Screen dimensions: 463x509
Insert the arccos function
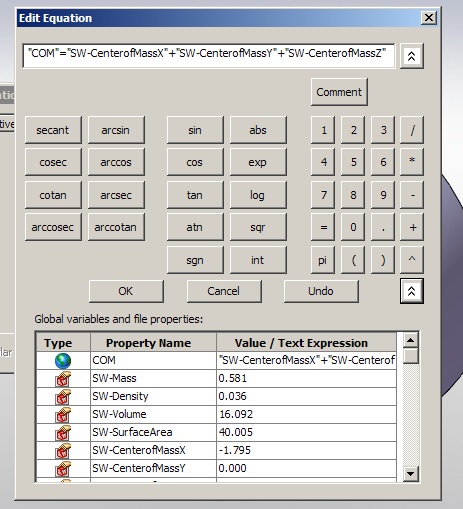[116, 162]
